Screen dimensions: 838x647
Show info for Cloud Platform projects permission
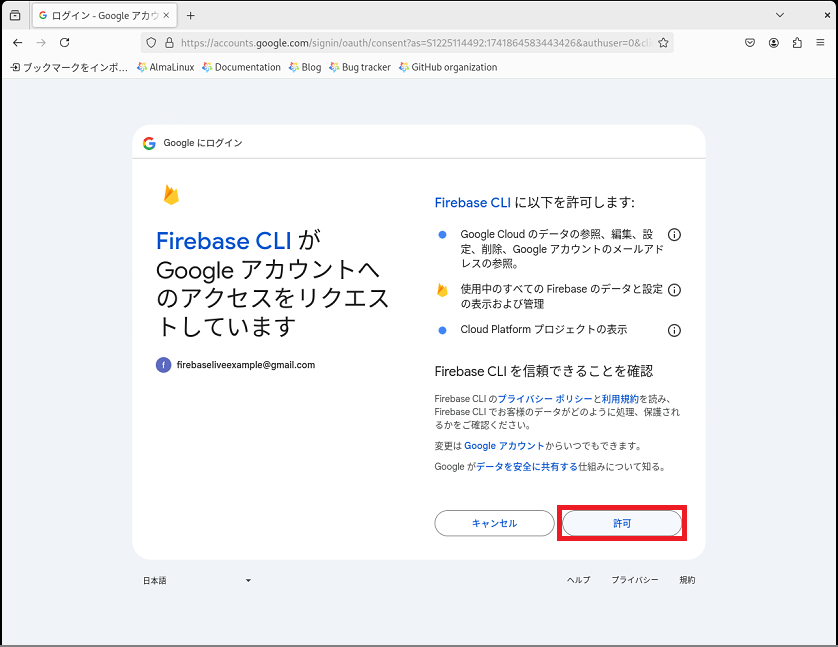point(674,330)
